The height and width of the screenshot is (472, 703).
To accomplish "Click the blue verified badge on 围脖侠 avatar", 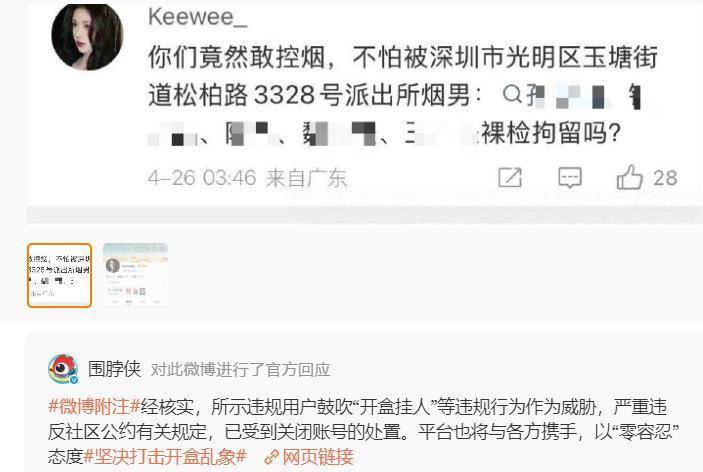I will pos(74,380).
